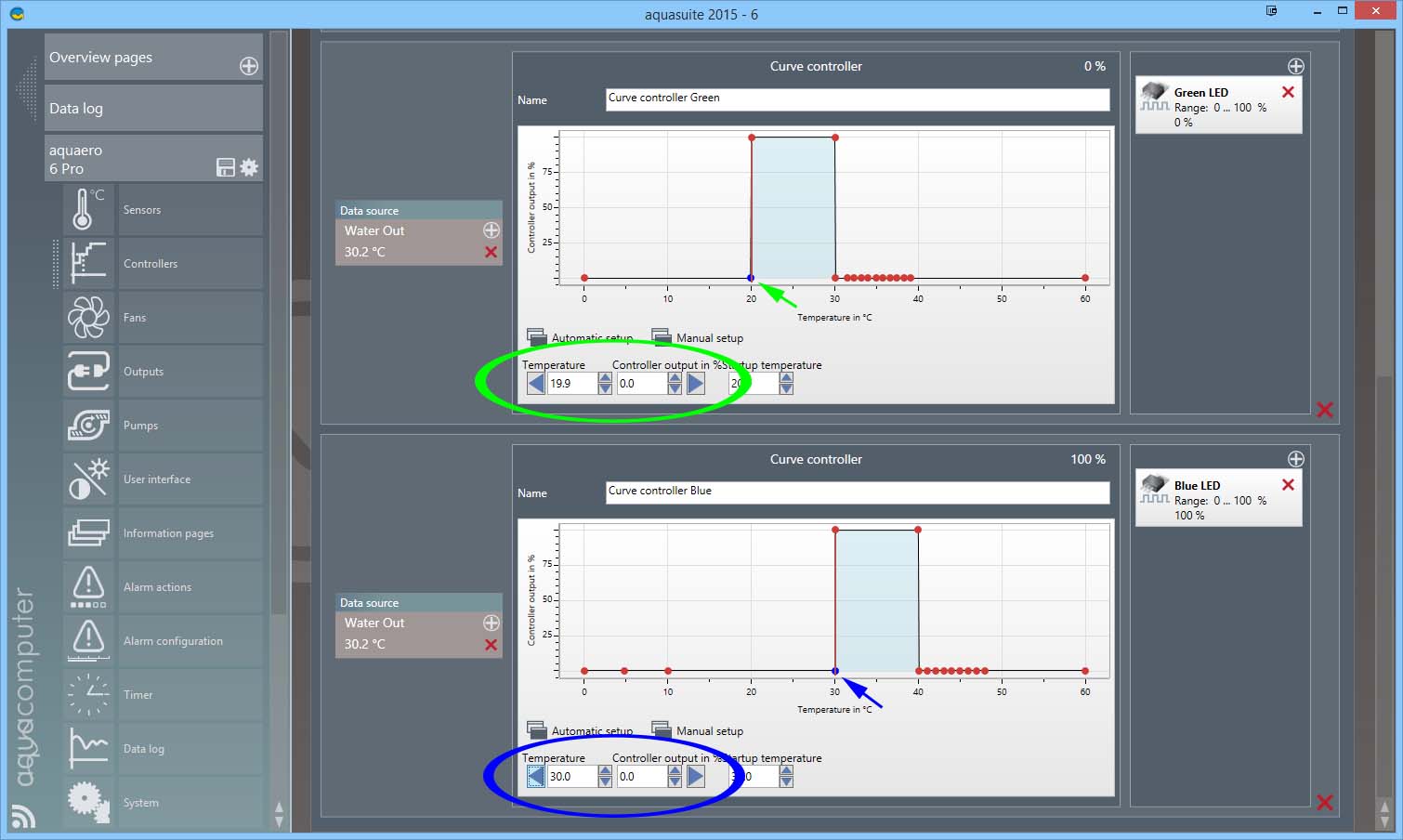Click the RSS feed icon in sidebar
The height and width of the screenshot is (840, 1403).
click(23, 815)
